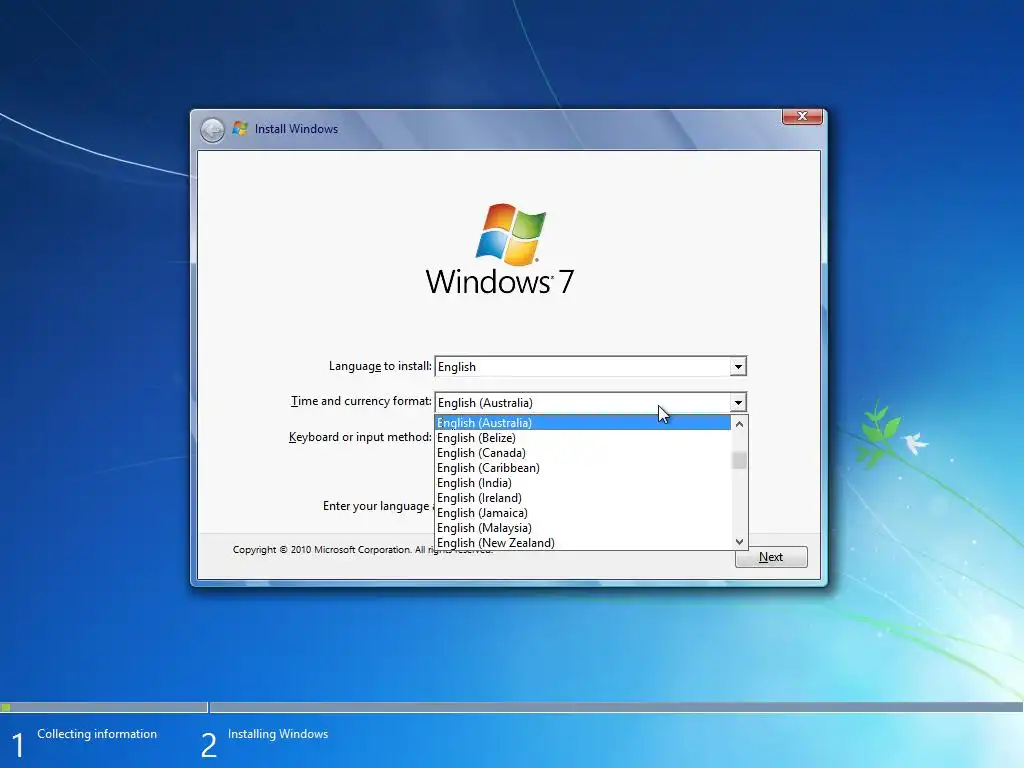Click the Time and currency format label

[361, 401]
